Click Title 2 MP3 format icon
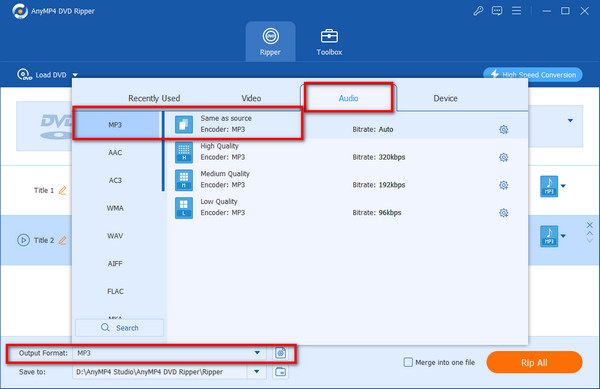600x389 pixels. coord(549,236)
